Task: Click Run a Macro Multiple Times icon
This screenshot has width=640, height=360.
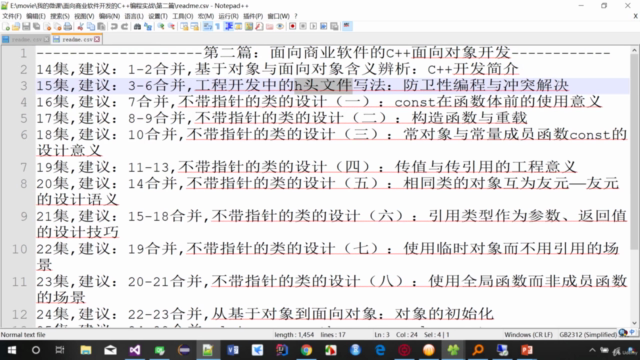Action: coord(324,27)
